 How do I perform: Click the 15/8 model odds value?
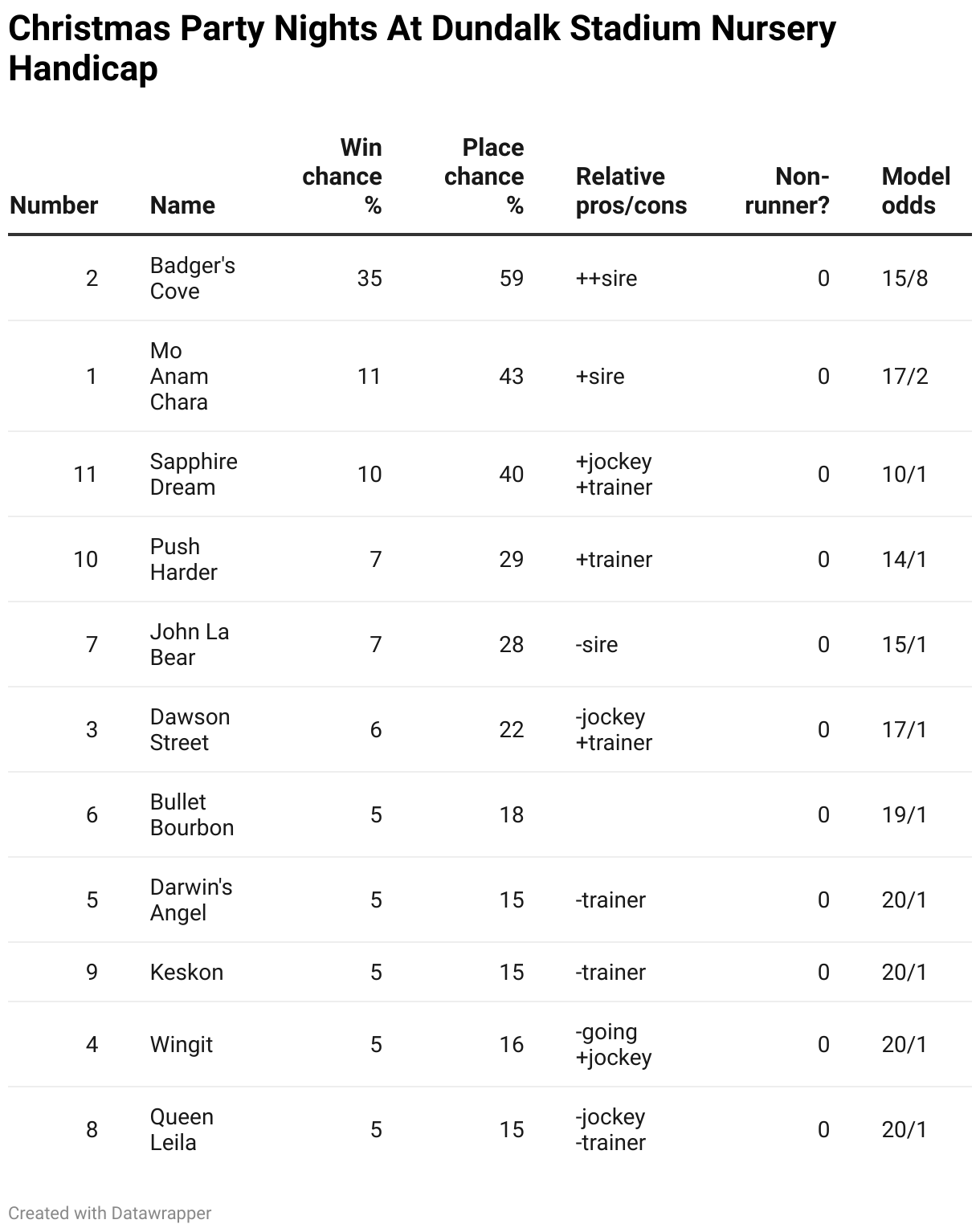coord(904,278)
